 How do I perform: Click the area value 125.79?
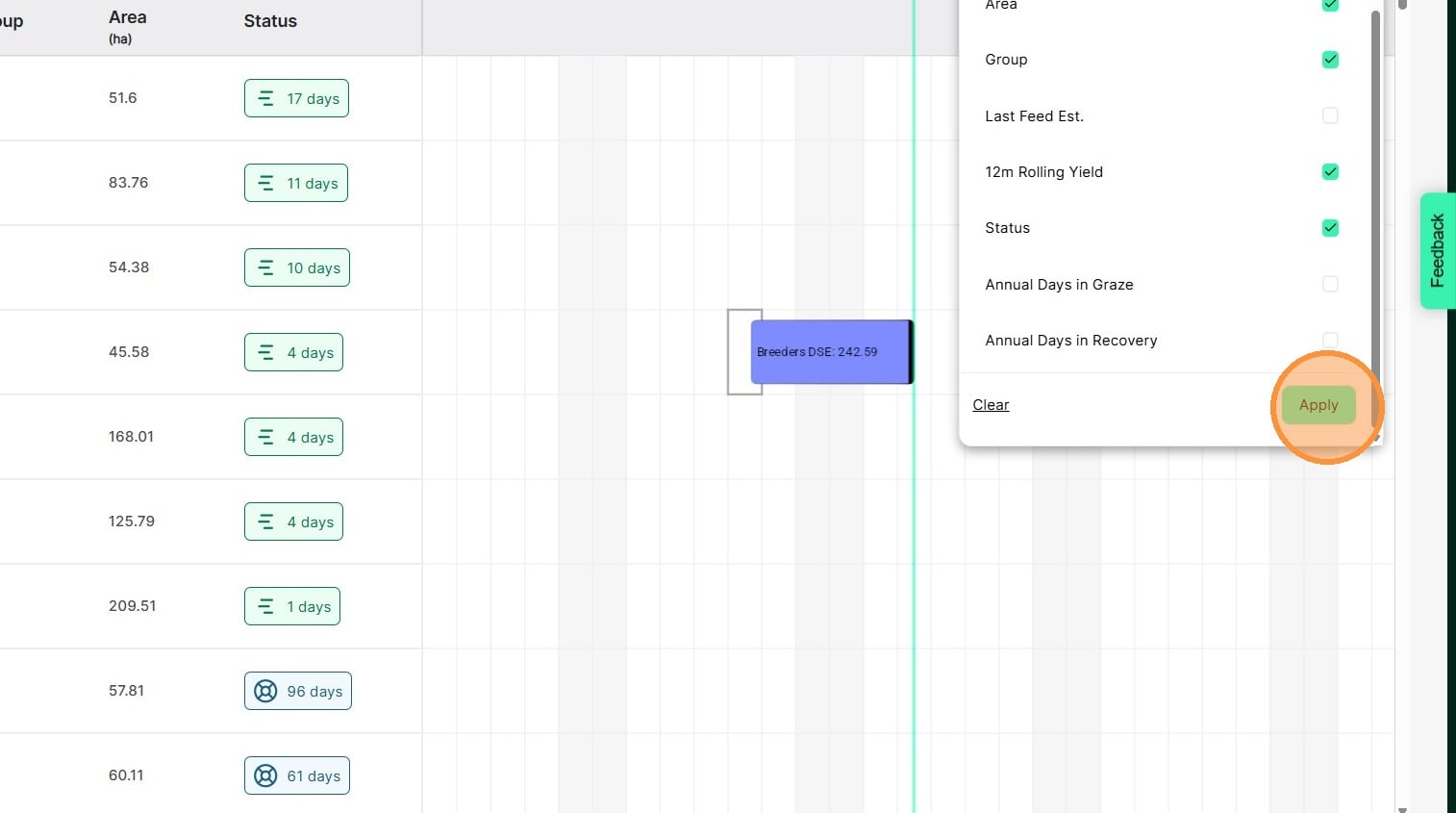click(x=132, y=521)
